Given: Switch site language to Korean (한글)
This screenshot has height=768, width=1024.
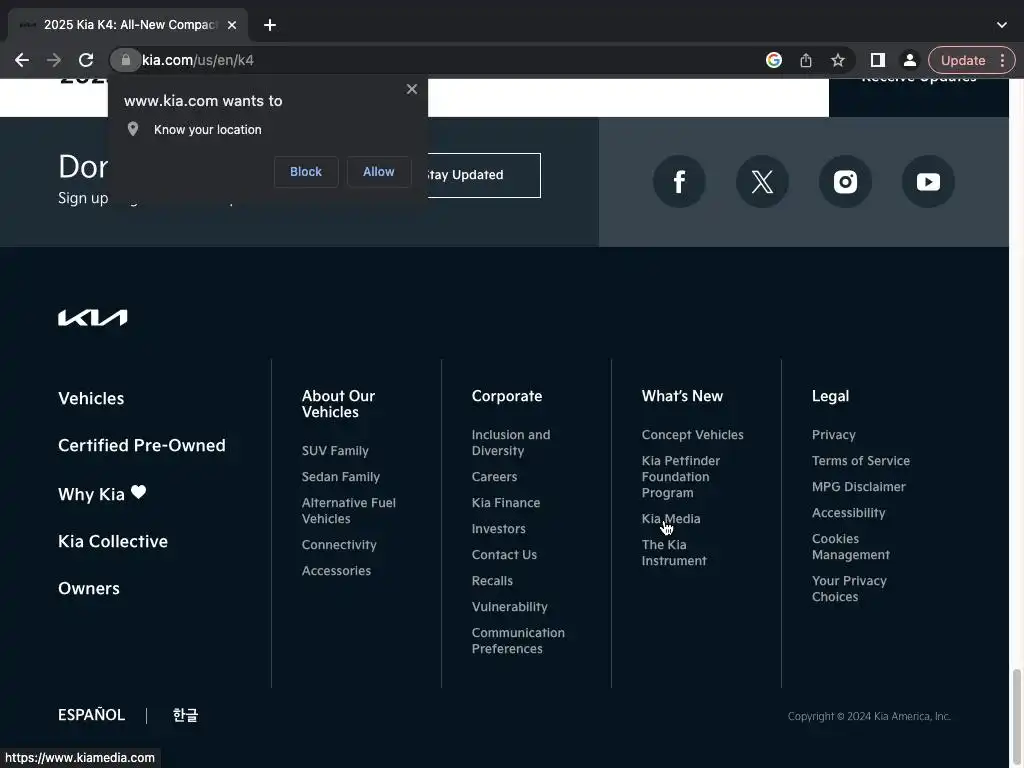Looking at the screenshot, I should pyautogui.click(x=185, y=715).
